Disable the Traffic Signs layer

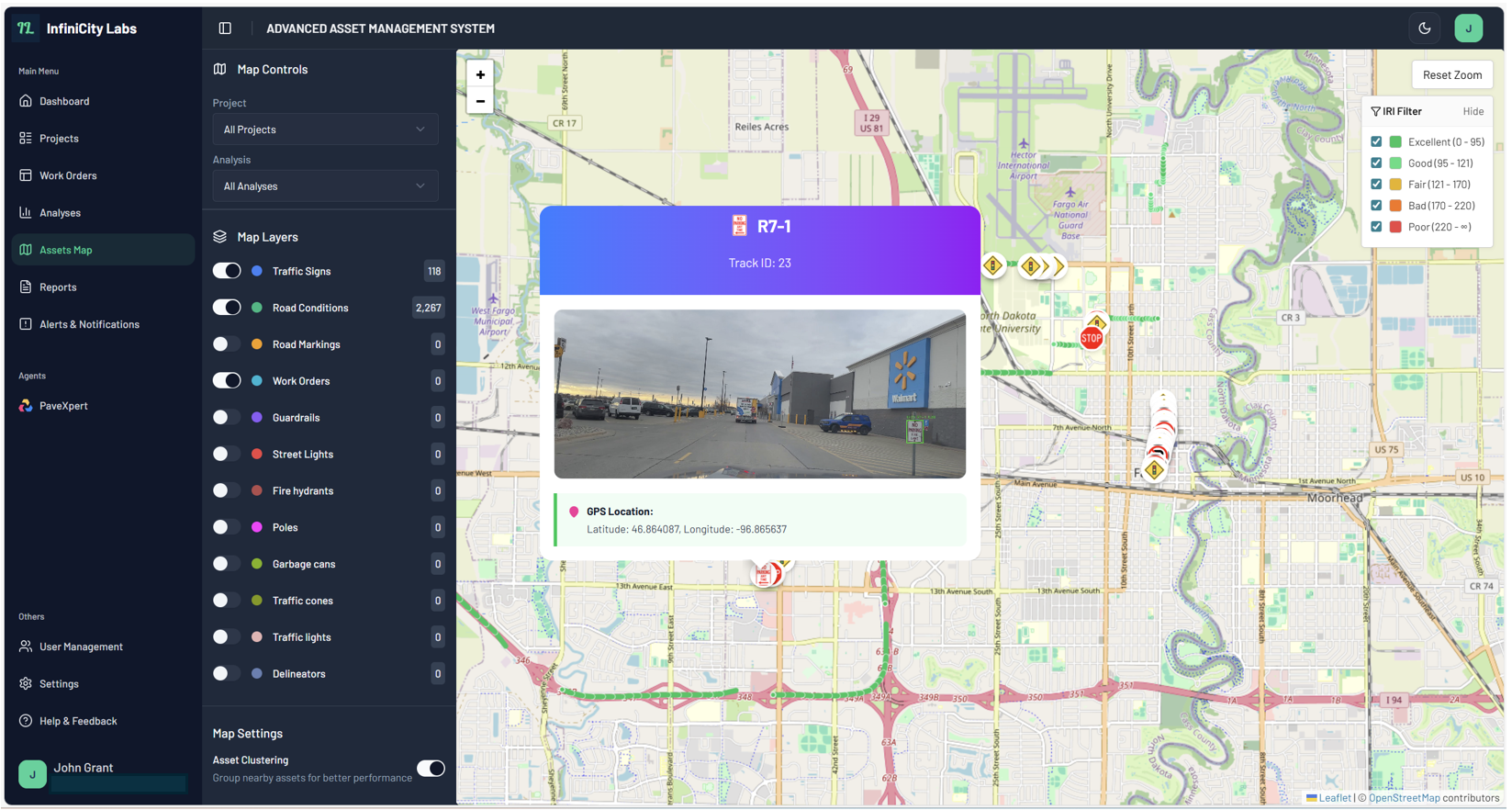click(227, 271)
